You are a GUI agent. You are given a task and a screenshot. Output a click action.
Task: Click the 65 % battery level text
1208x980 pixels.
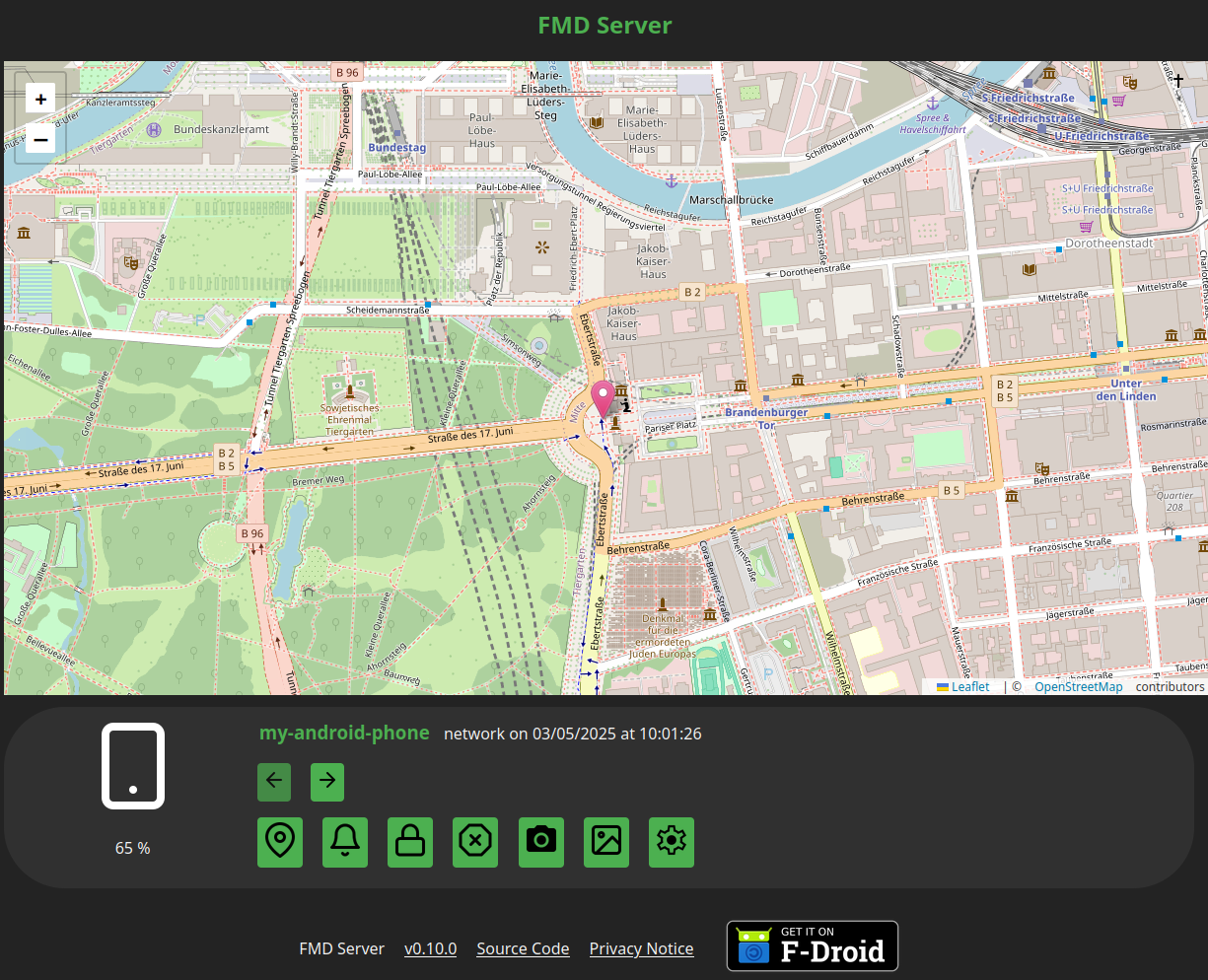coord(133,848)
